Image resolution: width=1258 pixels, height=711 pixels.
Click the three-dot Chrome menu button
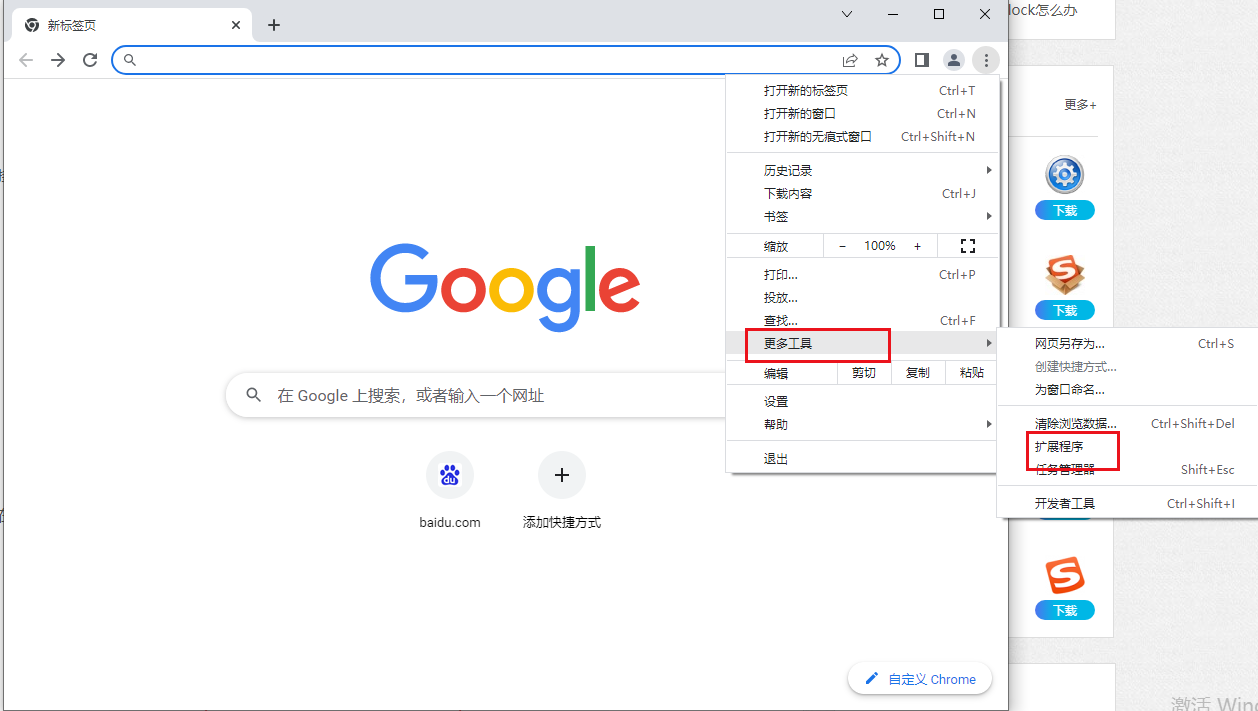(986, 60)
